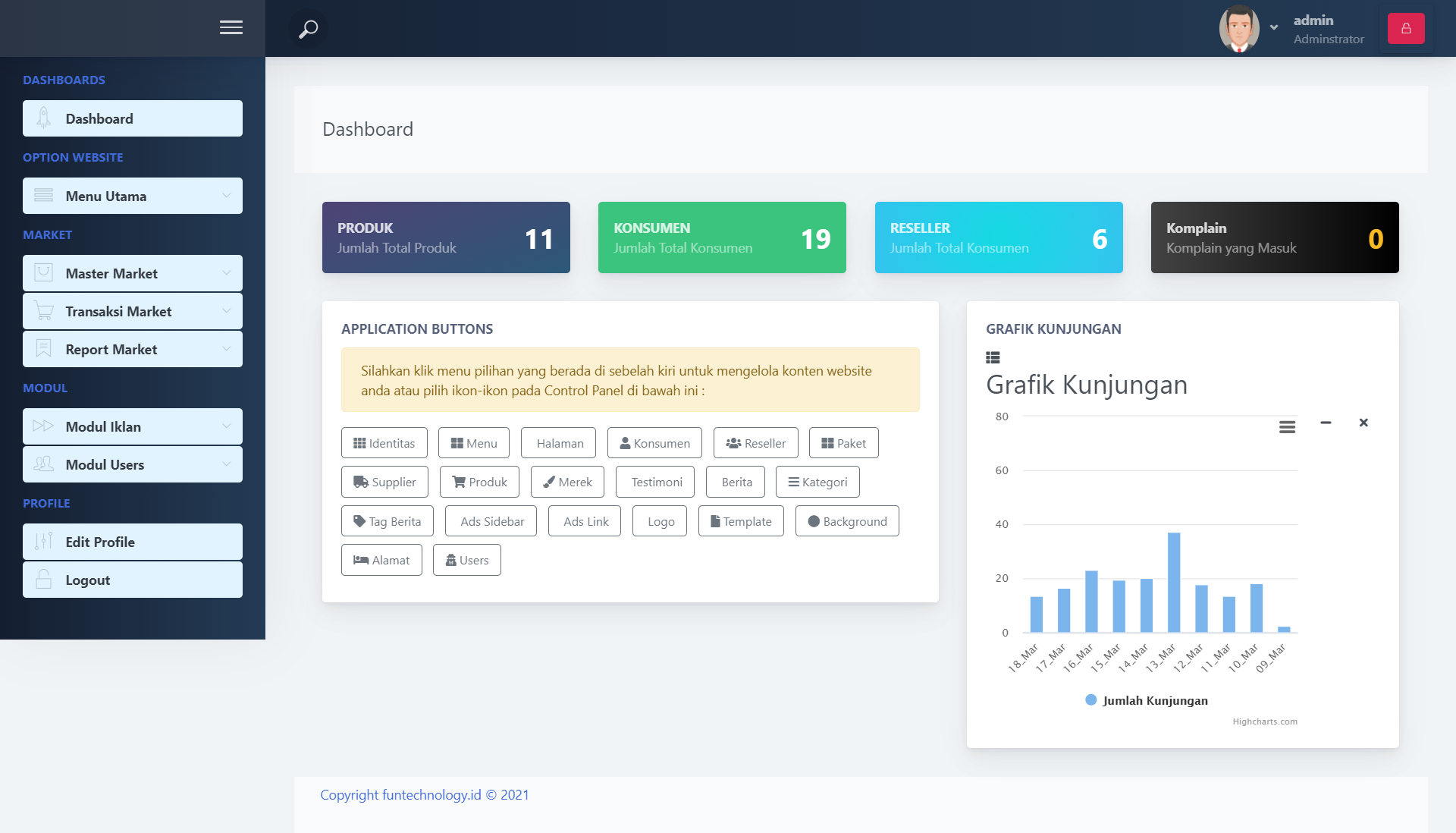Expand the Modul Users submenu
The height and width of the screenshot is (833, 1456).
[133, 464]
